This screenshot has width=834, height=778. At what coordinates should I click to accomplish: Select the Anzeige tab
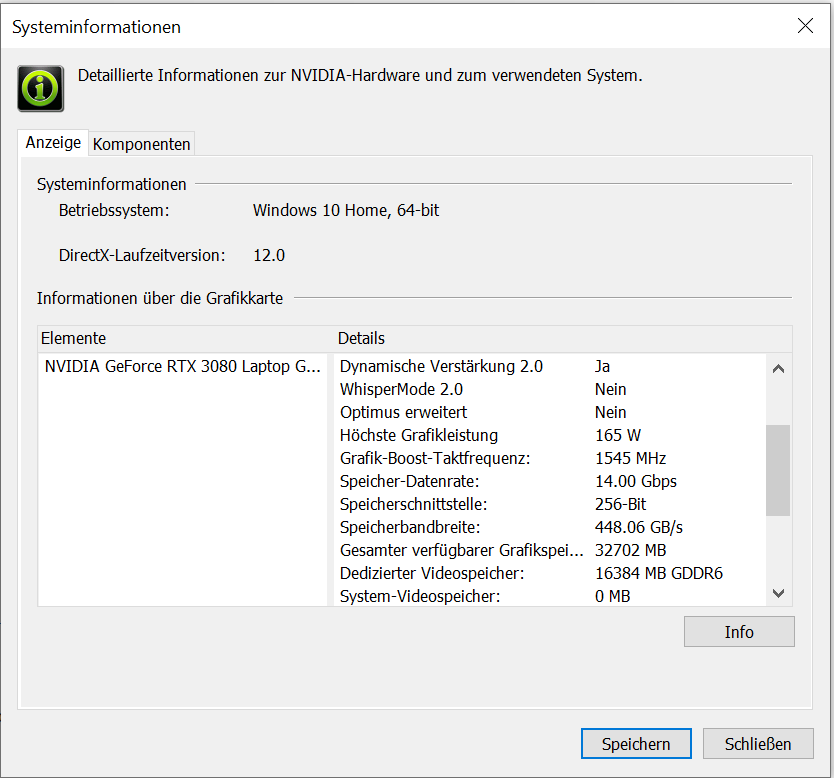53,143
